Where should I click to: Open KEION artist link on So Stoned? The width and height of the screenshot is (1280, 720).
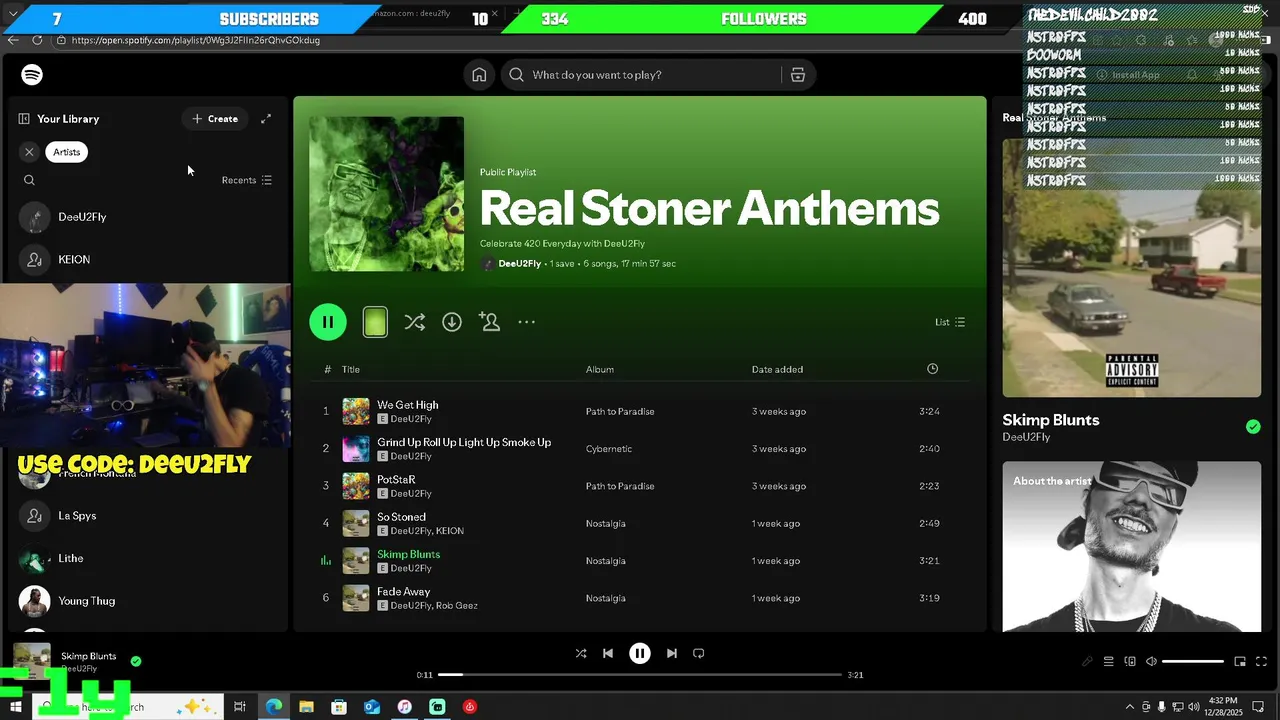[x=450, y=531]
